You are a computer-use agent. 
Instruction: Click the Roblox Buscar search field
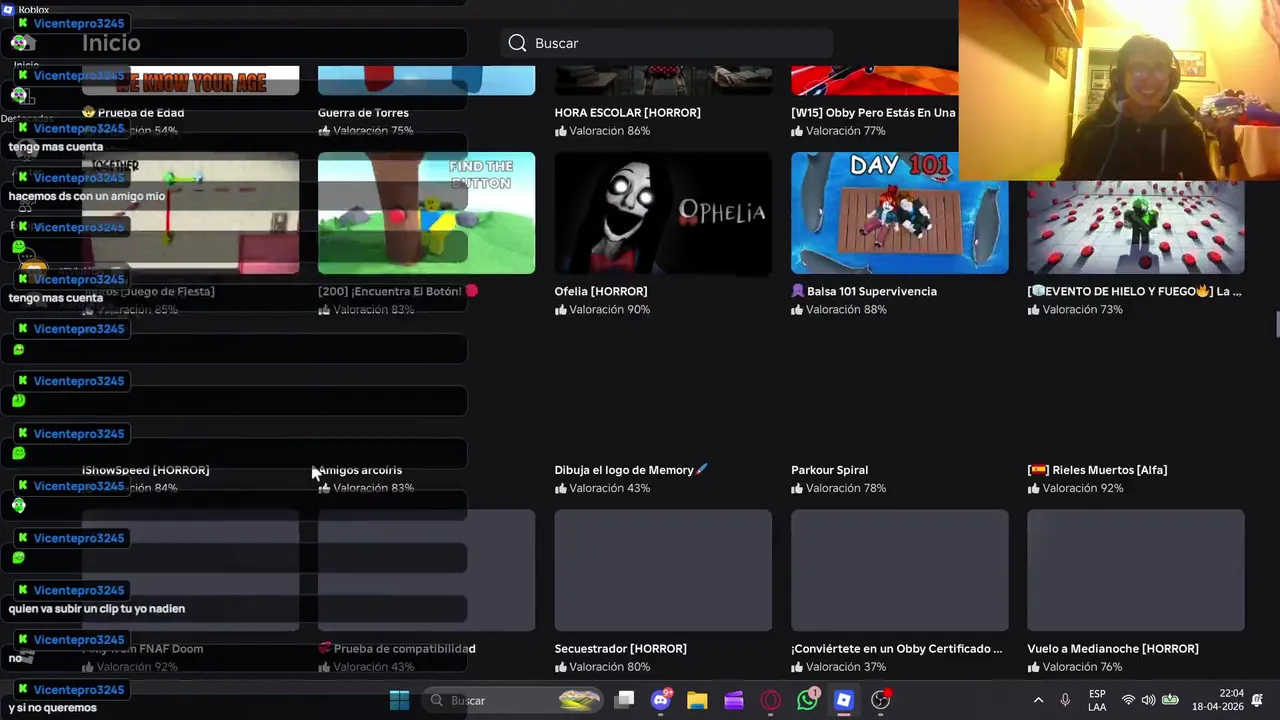[x=667, y=43]
